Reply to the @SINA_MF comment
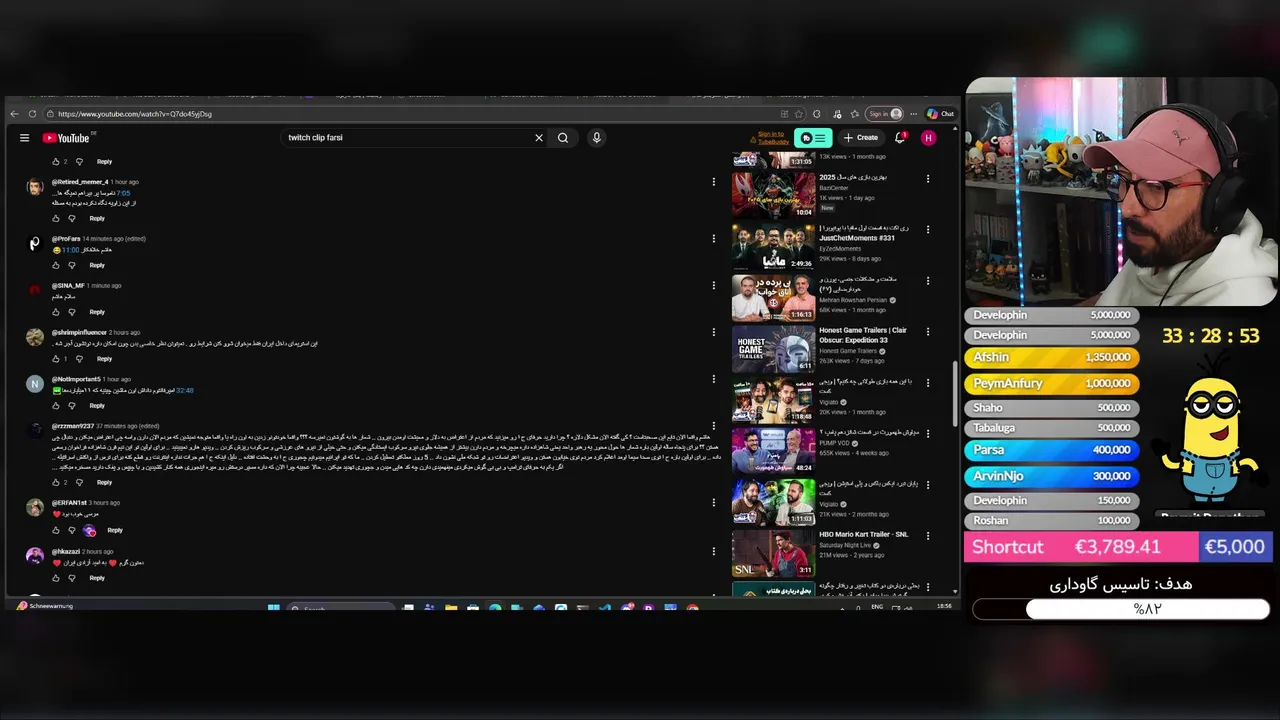 tap(97, 312)
